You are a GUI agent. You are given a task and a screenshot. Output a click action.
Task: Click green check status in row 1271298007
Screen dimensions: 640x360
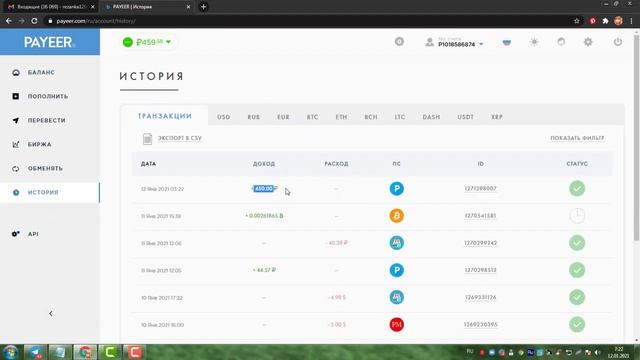pyautogui.click(x=577, y=189)
